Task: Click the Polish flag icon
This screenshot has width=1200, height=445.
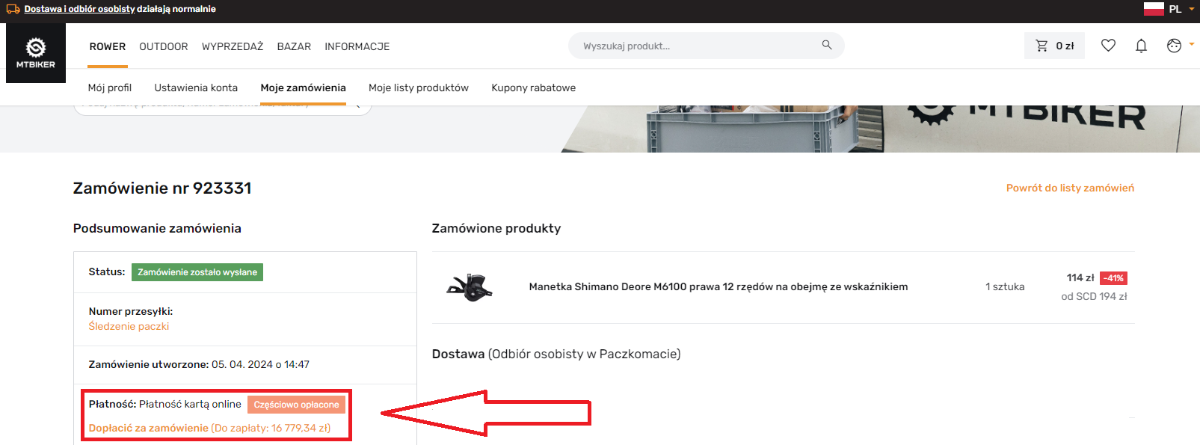Action: 1153,9
